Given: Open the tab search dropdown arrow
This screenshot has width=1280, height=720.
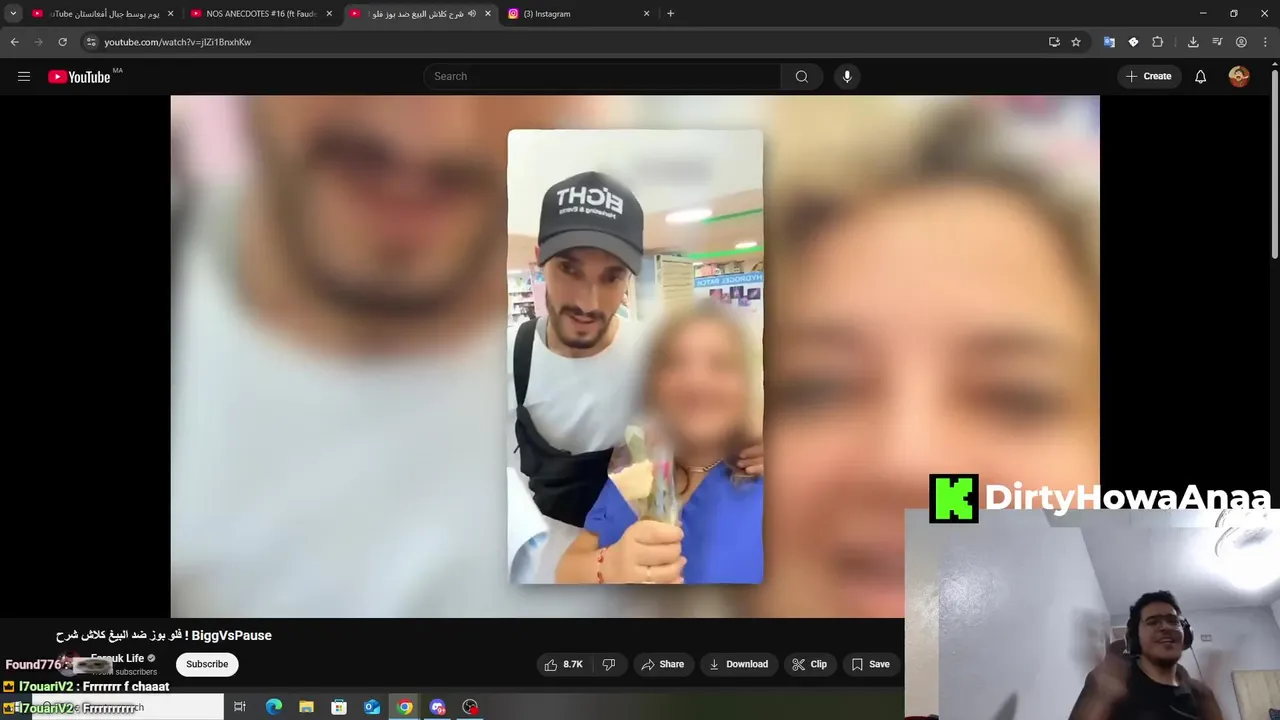Looking at the screenshot, I should (13, 14).
